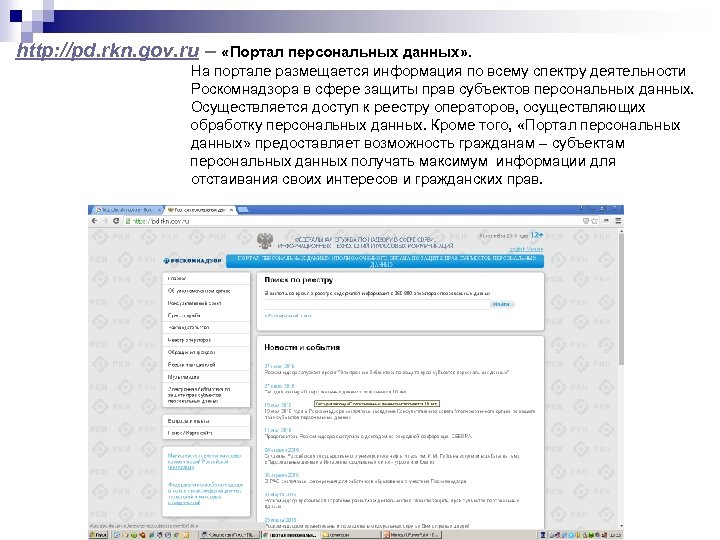Open a new tab with the new-tab button
This screenshot has height=540, width=720.
point(243,210)
